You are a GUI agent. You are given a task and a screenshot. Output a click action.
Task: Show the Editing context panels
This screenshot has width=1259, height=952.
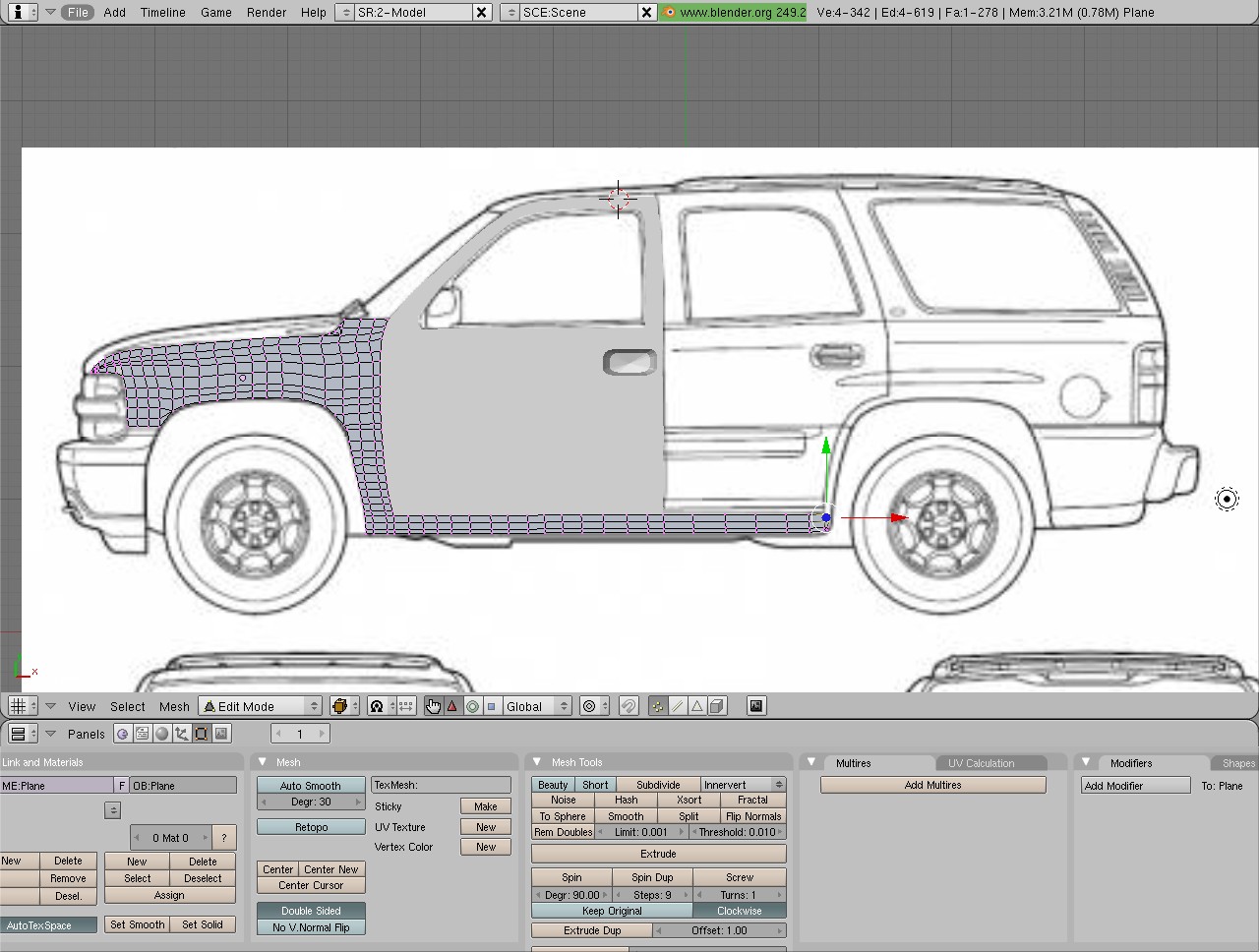click(202, 734)
